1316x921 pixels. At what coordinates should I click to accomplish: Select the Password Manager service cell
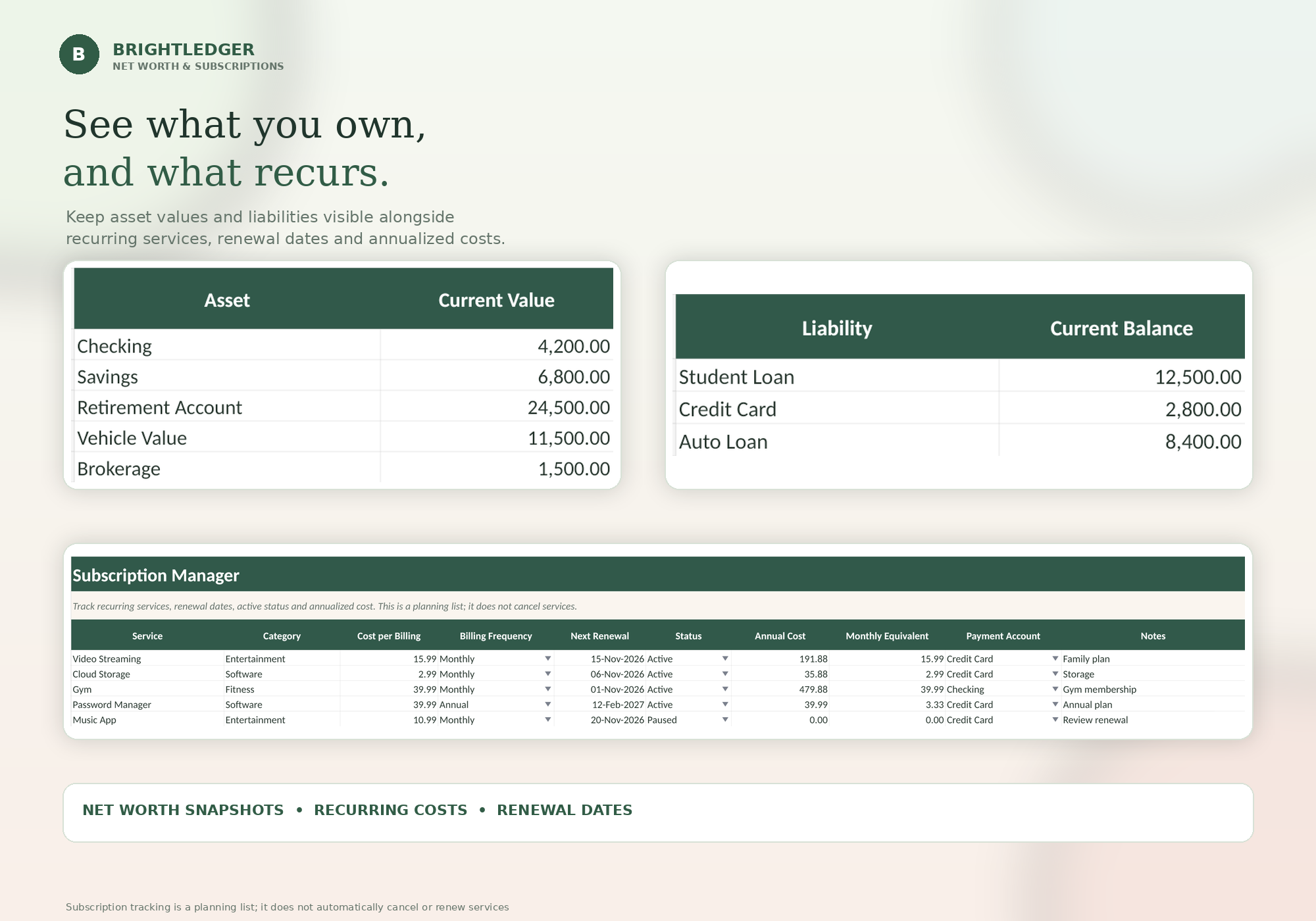coord(147,704)
